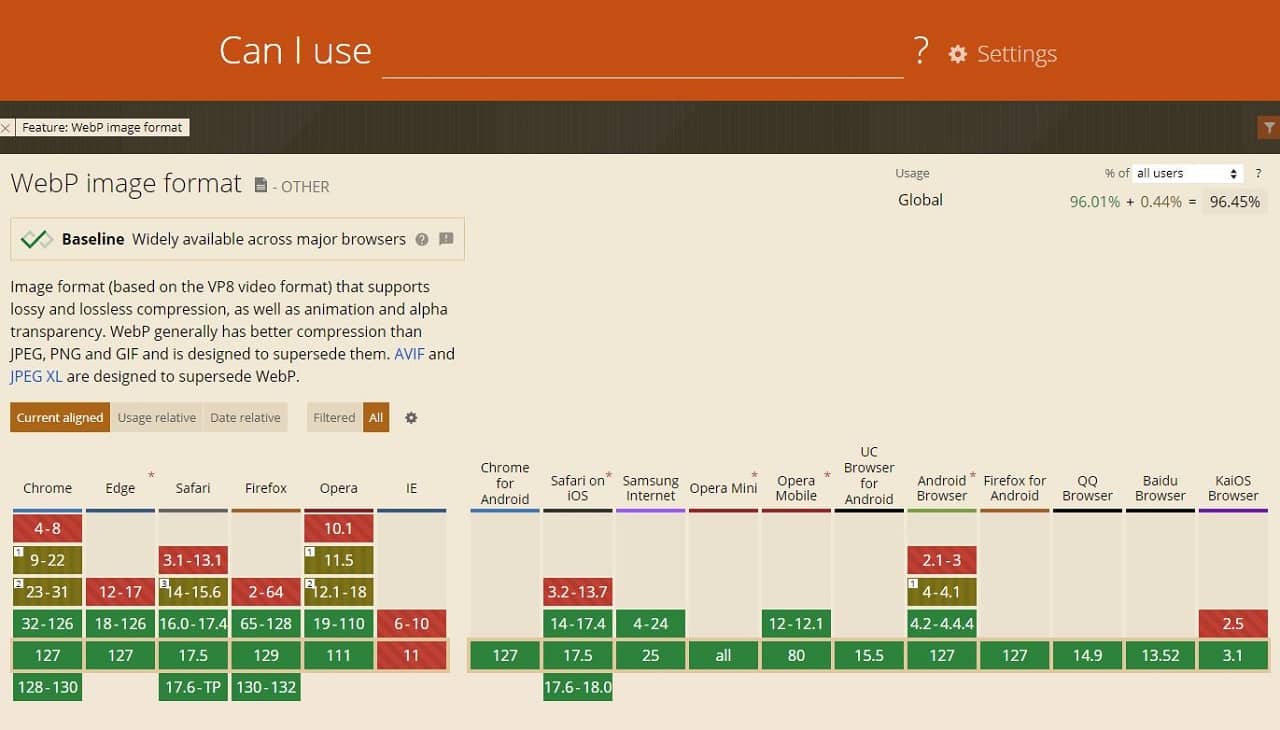
Task: Select the Current aligned view
Action: point(60,418)
